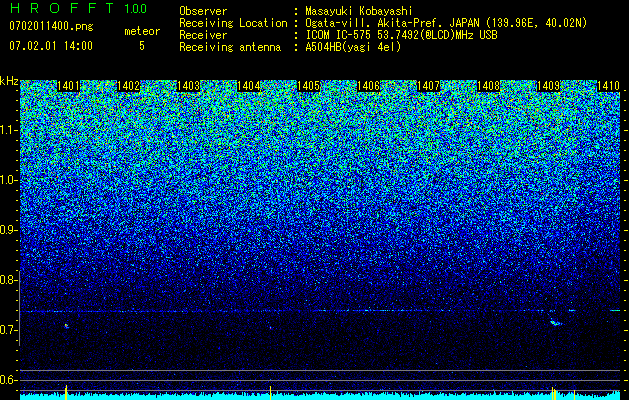Viewport: 629px width, 400px height.
Task: Click the meteor echo blob near 1401
Action: point(67,326)
